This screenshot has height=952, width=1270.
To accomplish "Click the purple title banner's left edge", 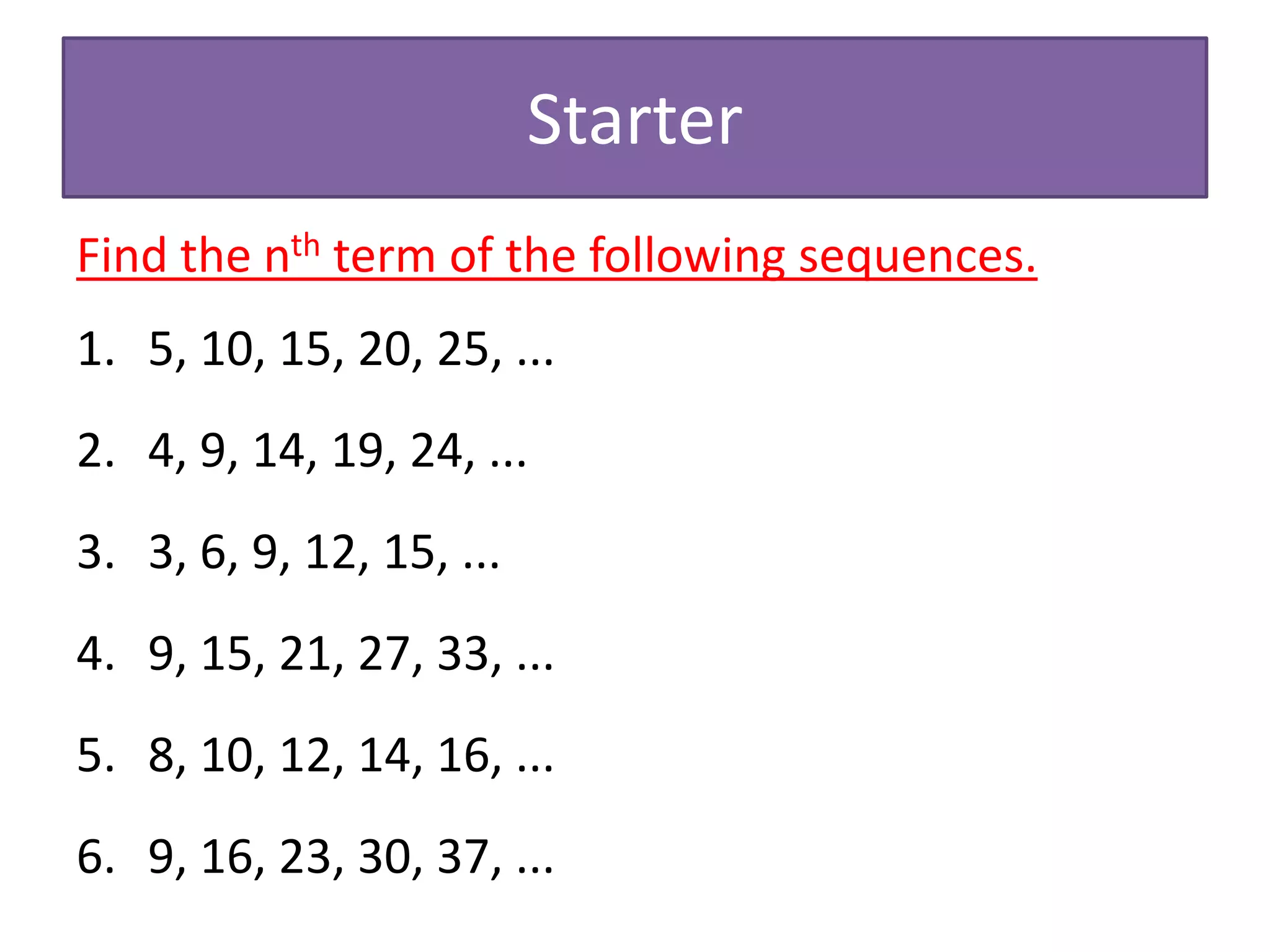I will (x=66, y=118).
